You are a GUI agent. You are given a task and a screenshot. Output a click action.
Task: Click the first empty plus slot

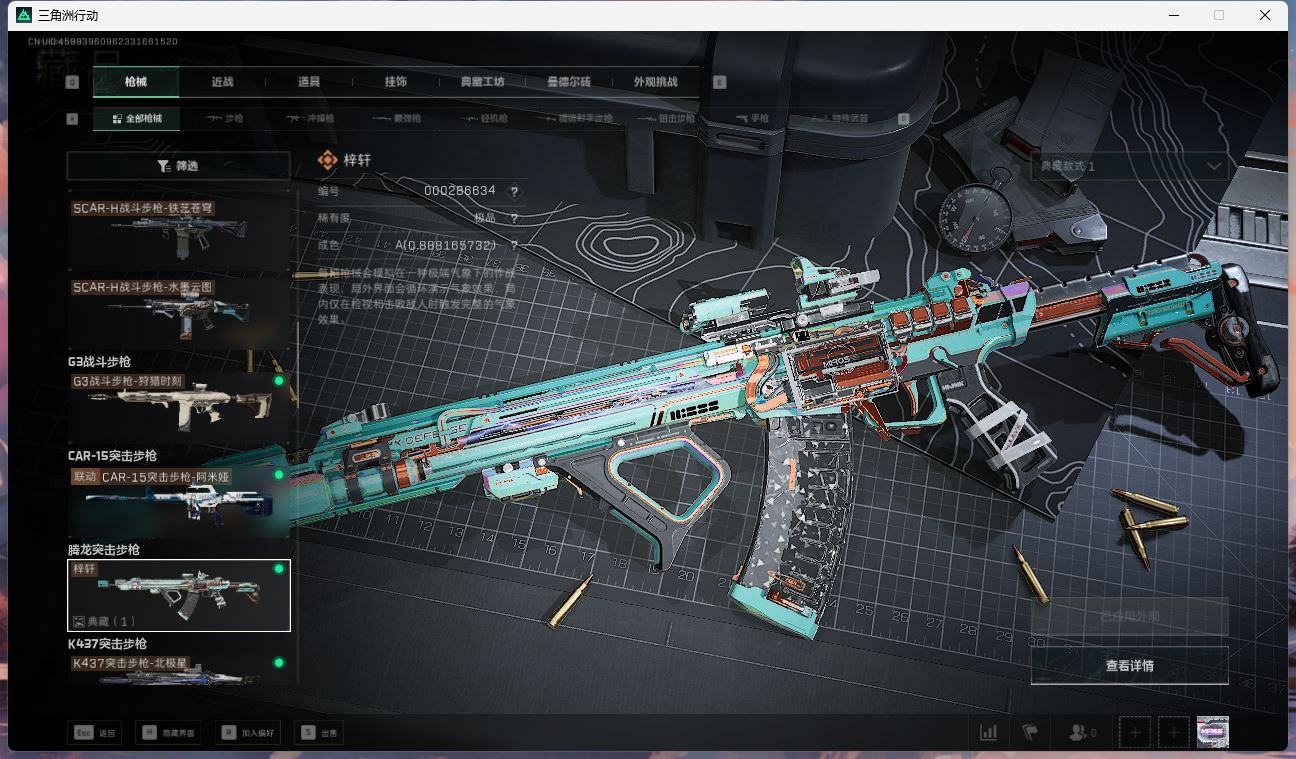click(1135, 733)
